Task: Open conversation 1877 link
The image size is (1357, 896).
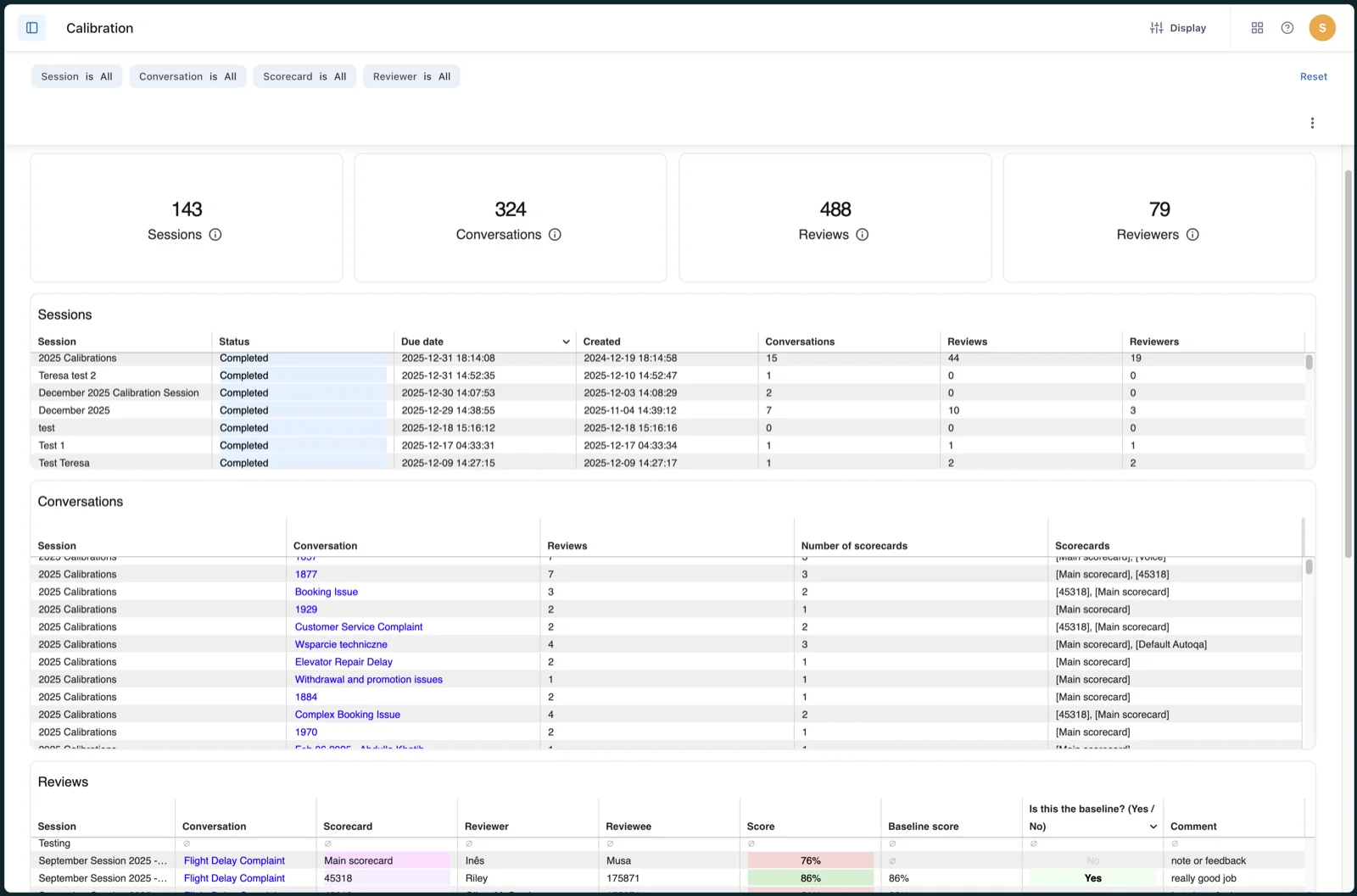Action: (306, 575)
